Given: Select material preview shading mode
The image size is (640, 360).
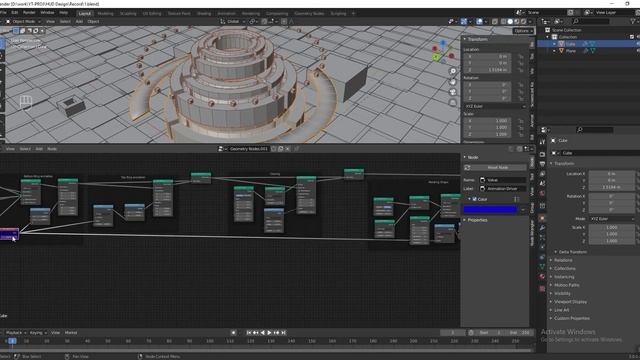Looking at the screenshot, I should click(x=517, y=21).
